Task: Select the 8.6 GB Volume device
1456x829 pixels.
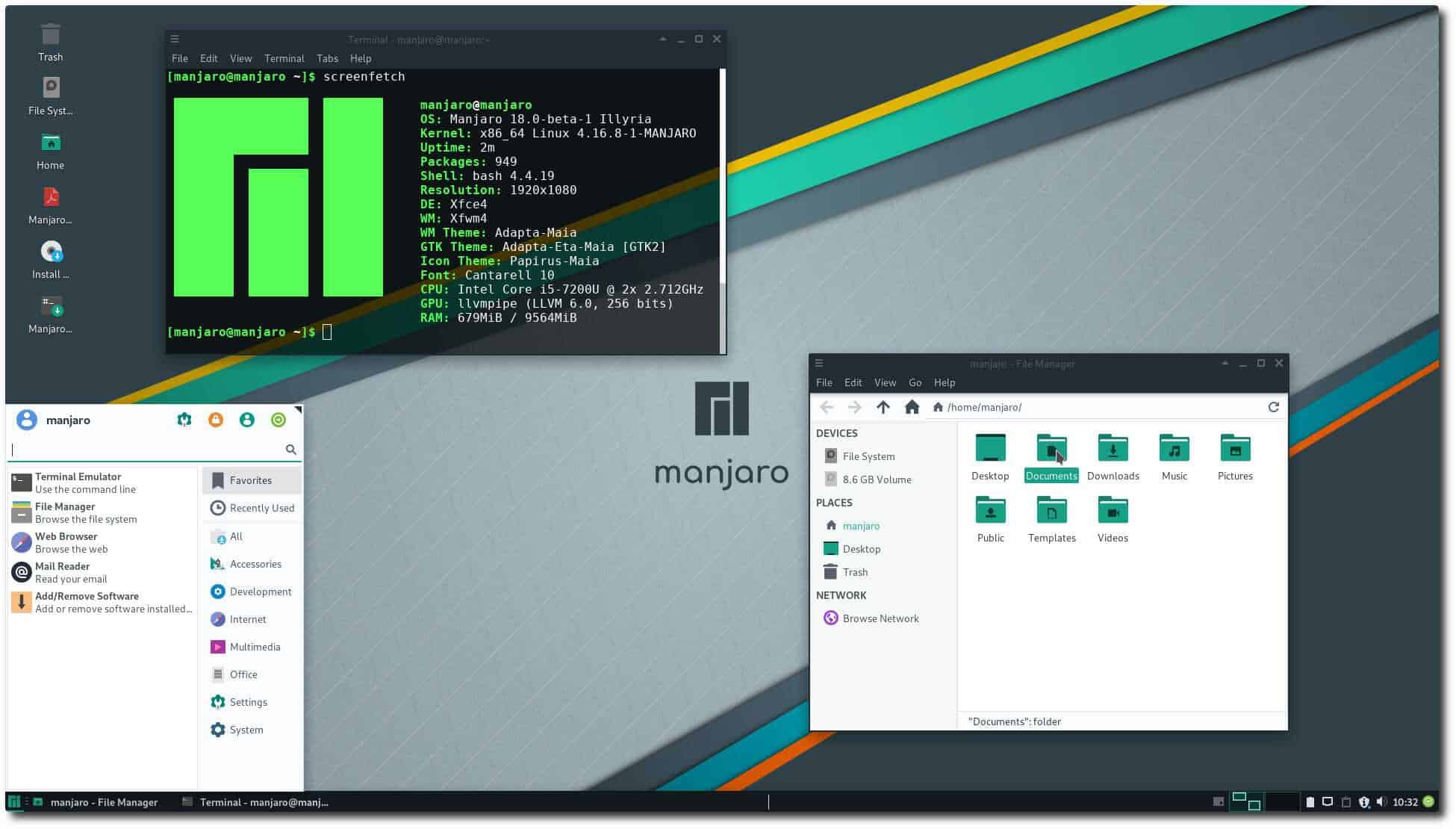Action: pyautogui.click(x=883, y=479)
